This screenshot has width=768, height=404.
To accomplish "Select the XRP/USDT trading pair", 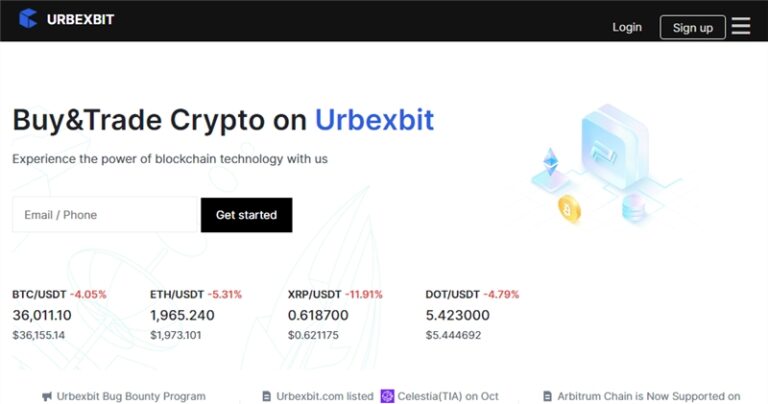I will [314, 295].
